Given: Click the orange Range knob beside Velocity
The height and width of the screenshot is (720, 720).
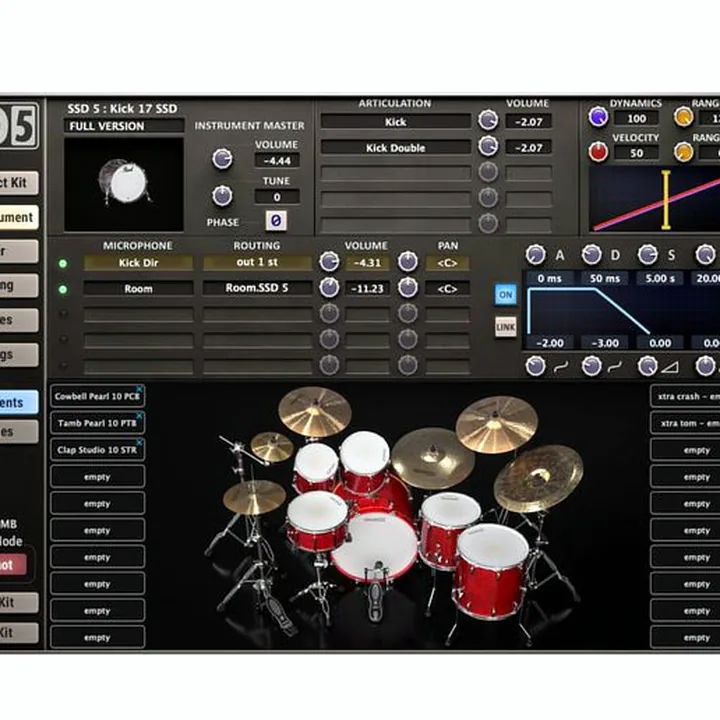Looking at the screenshot, I should pos(683,152).
